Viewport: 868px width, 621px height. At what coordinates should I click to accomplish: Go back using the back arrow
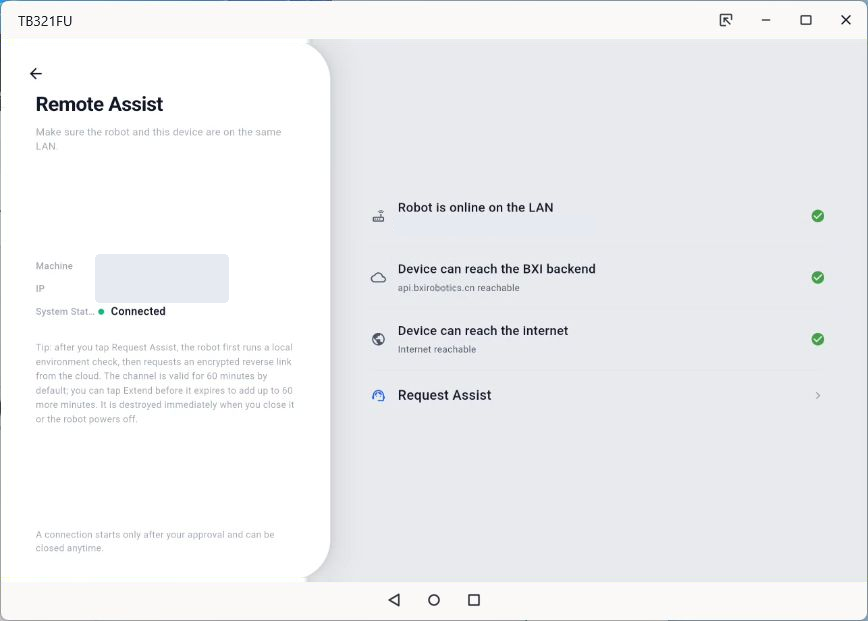pos(36,74)
